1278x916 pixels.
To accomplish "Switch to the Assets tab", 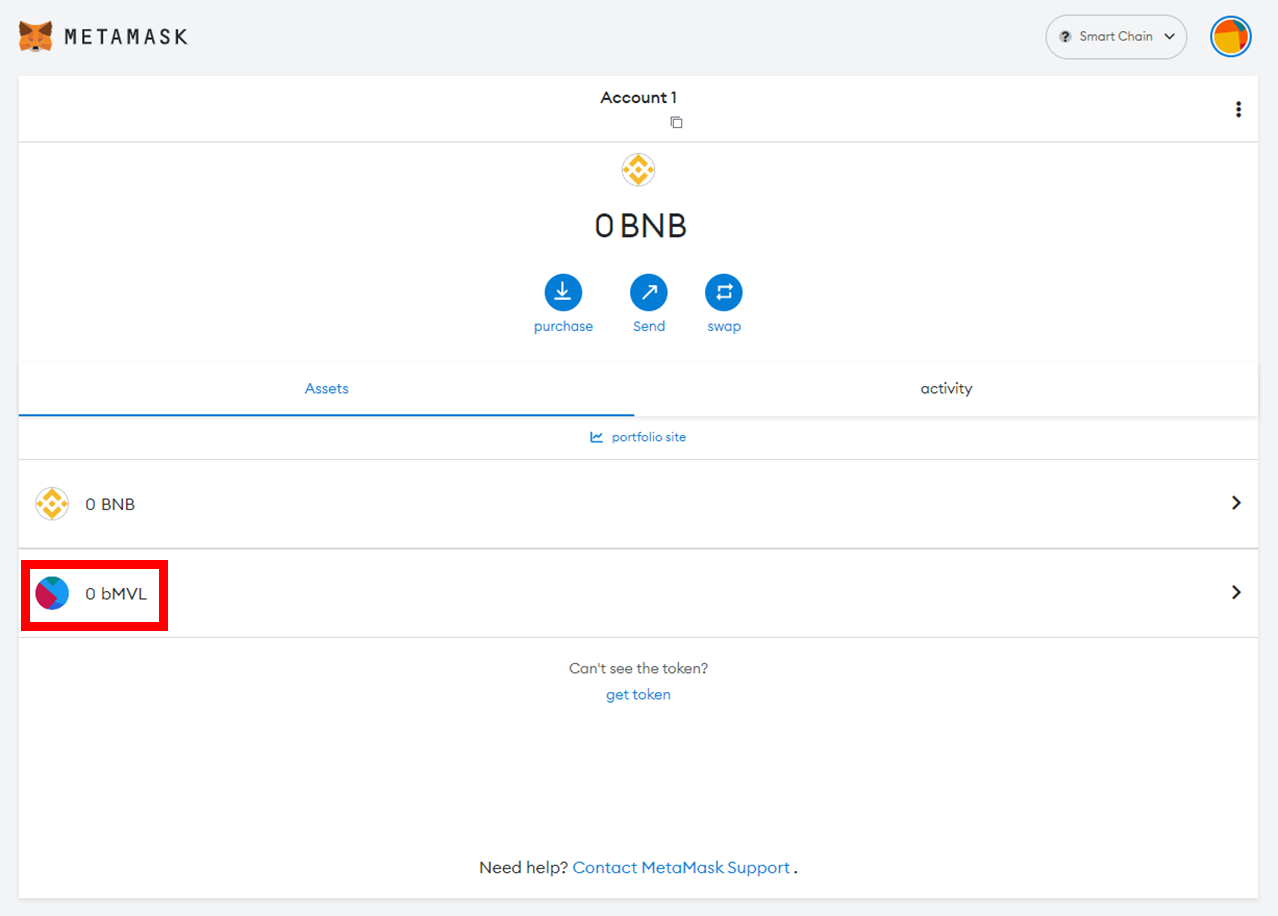I will tap(326, 388).
